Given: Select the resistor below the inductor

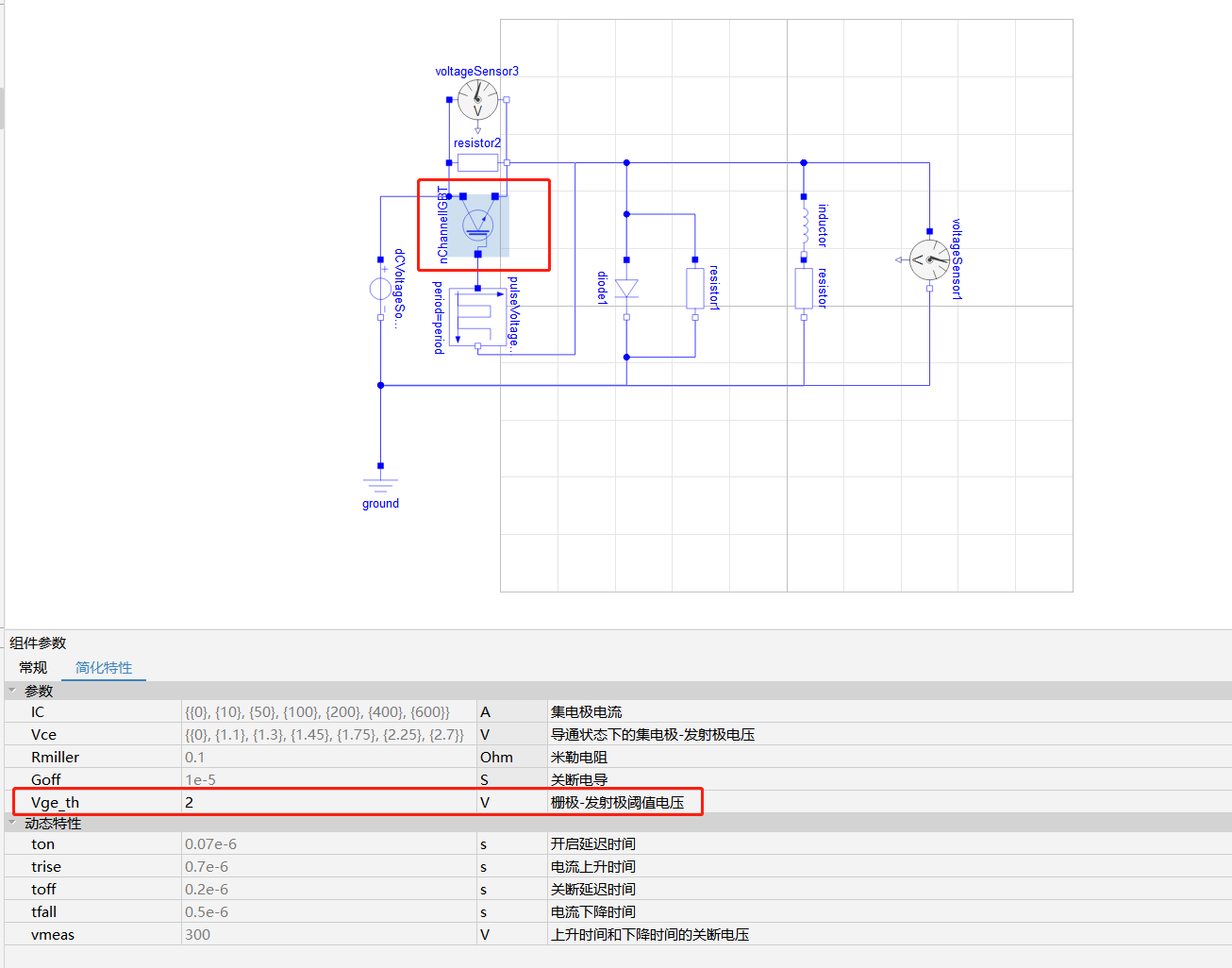Looking at the screenshot, I should point(804,289).
